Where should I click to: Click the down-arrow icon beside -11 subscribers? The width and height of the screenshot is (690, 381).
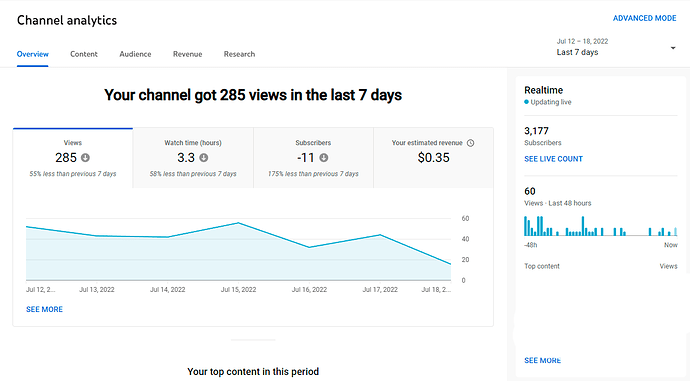pos(324,158)
